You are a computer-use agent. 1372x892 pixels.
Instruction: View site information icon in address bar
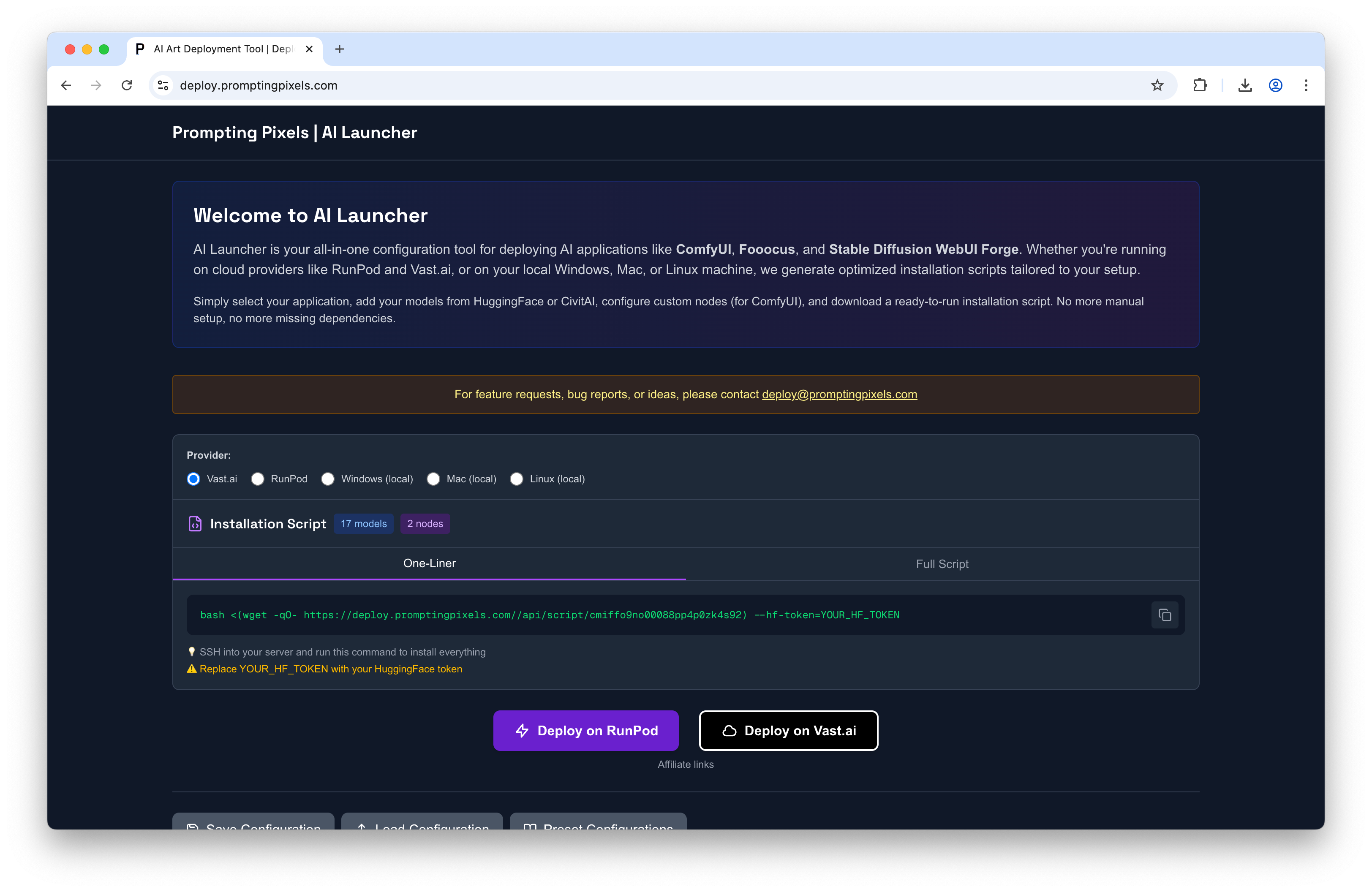[x=163, y=85]
